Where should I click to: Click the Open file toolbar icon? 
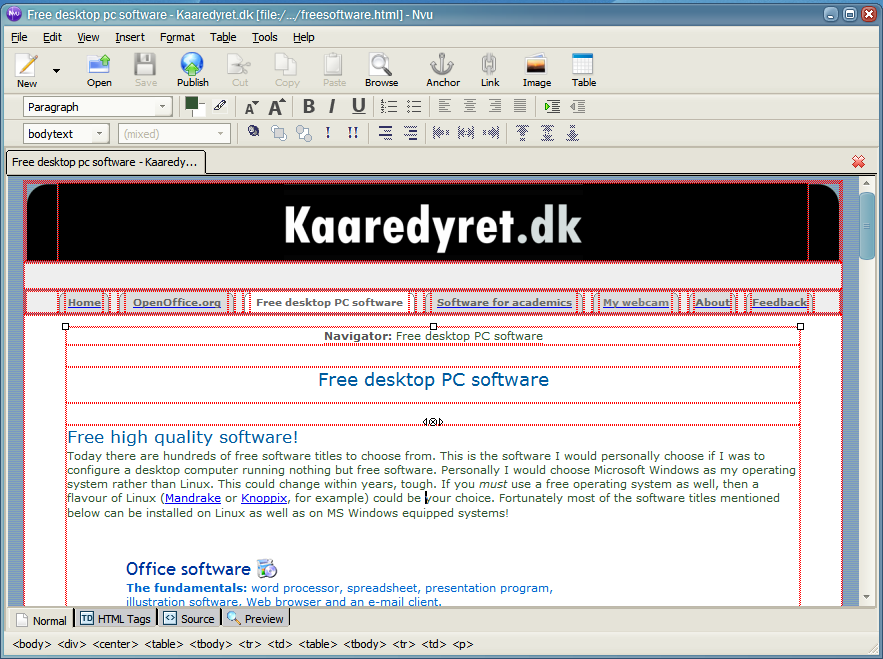99,70
